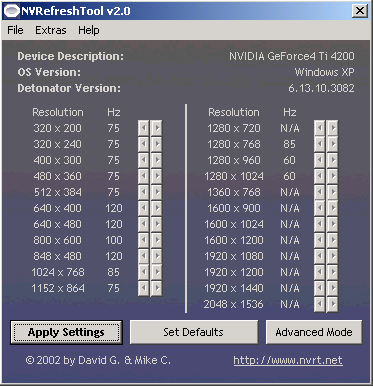The height and width of the screenshot is (388, 373).
Task: Close the NVRefreshTool window
Action: (360, 11)
